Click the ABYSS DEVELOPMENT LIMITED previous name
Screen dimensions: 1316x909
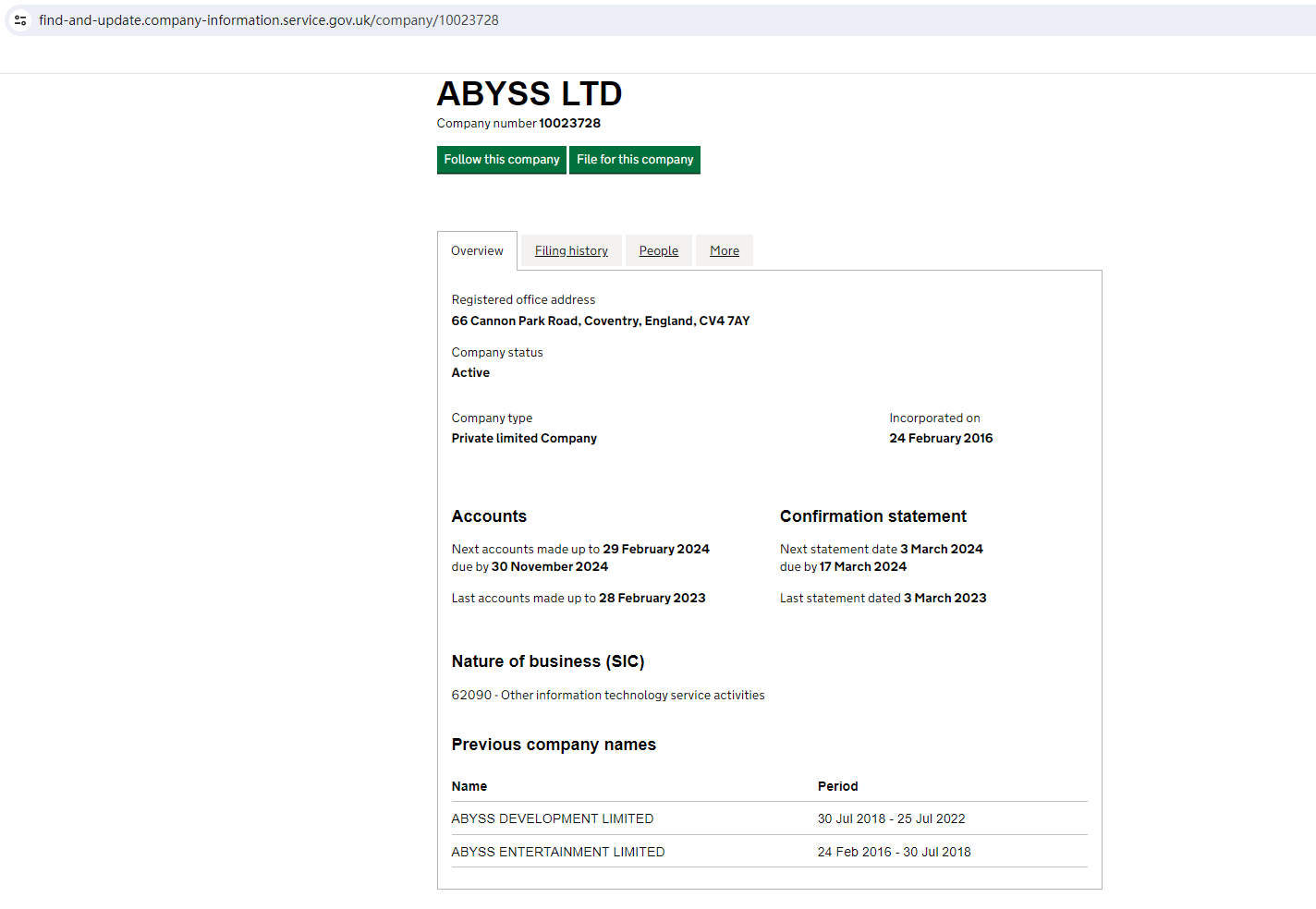[552, 818]
